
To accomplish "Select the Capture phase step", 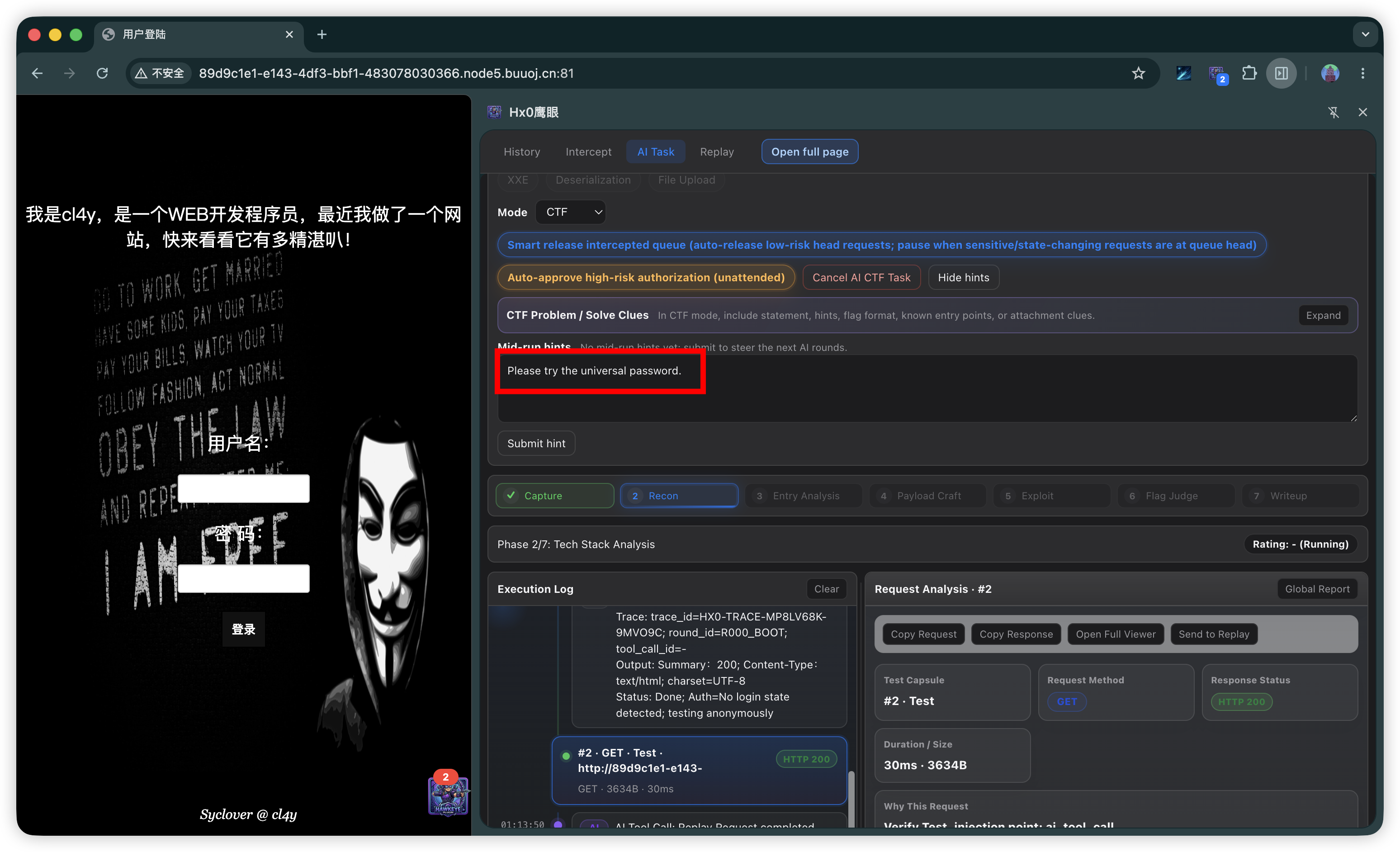I will 554,496.
